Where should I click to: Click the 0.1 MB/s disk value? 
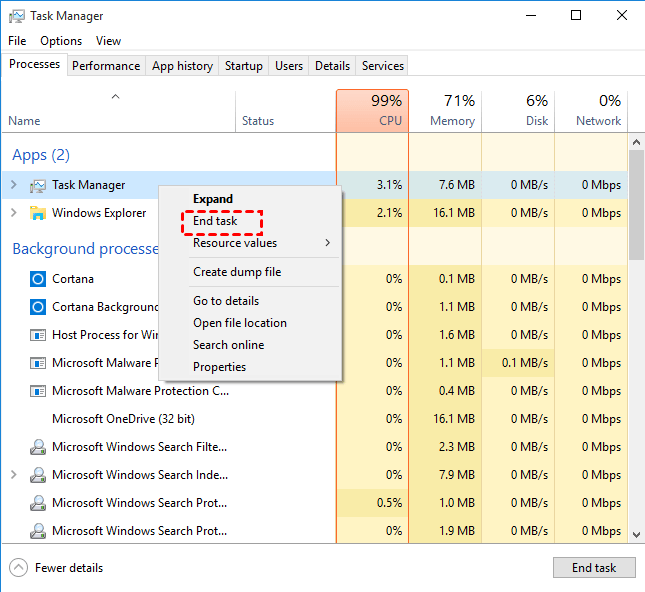525,363
